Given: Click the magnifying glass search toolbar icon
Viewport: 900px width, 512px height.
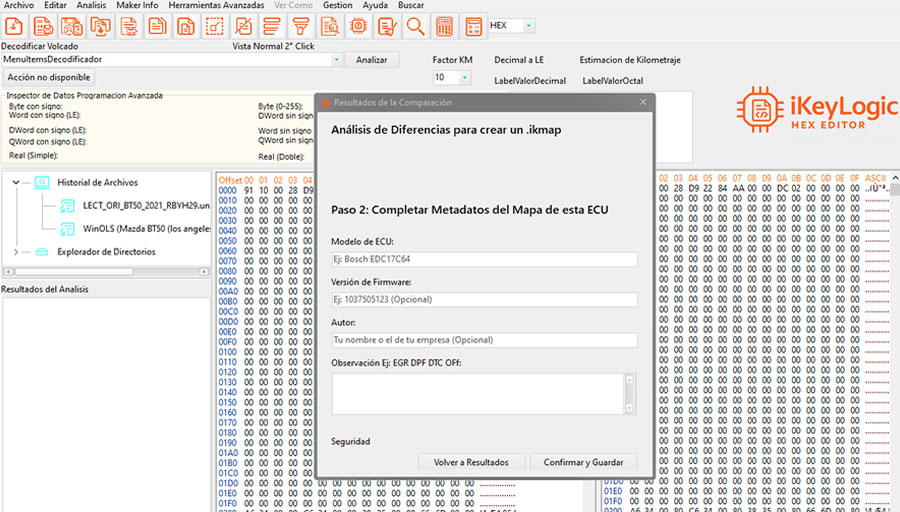Looking at the screenshot, I should [x=415, y=26].
